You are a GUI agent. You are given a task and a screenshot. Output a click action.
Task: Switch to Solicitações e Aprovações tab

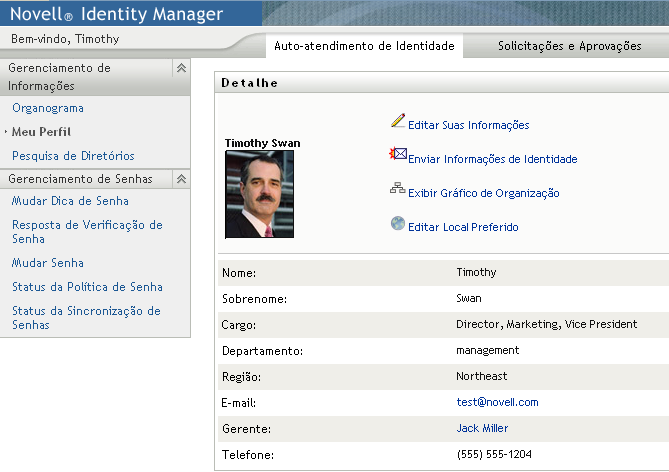[569, 46]
